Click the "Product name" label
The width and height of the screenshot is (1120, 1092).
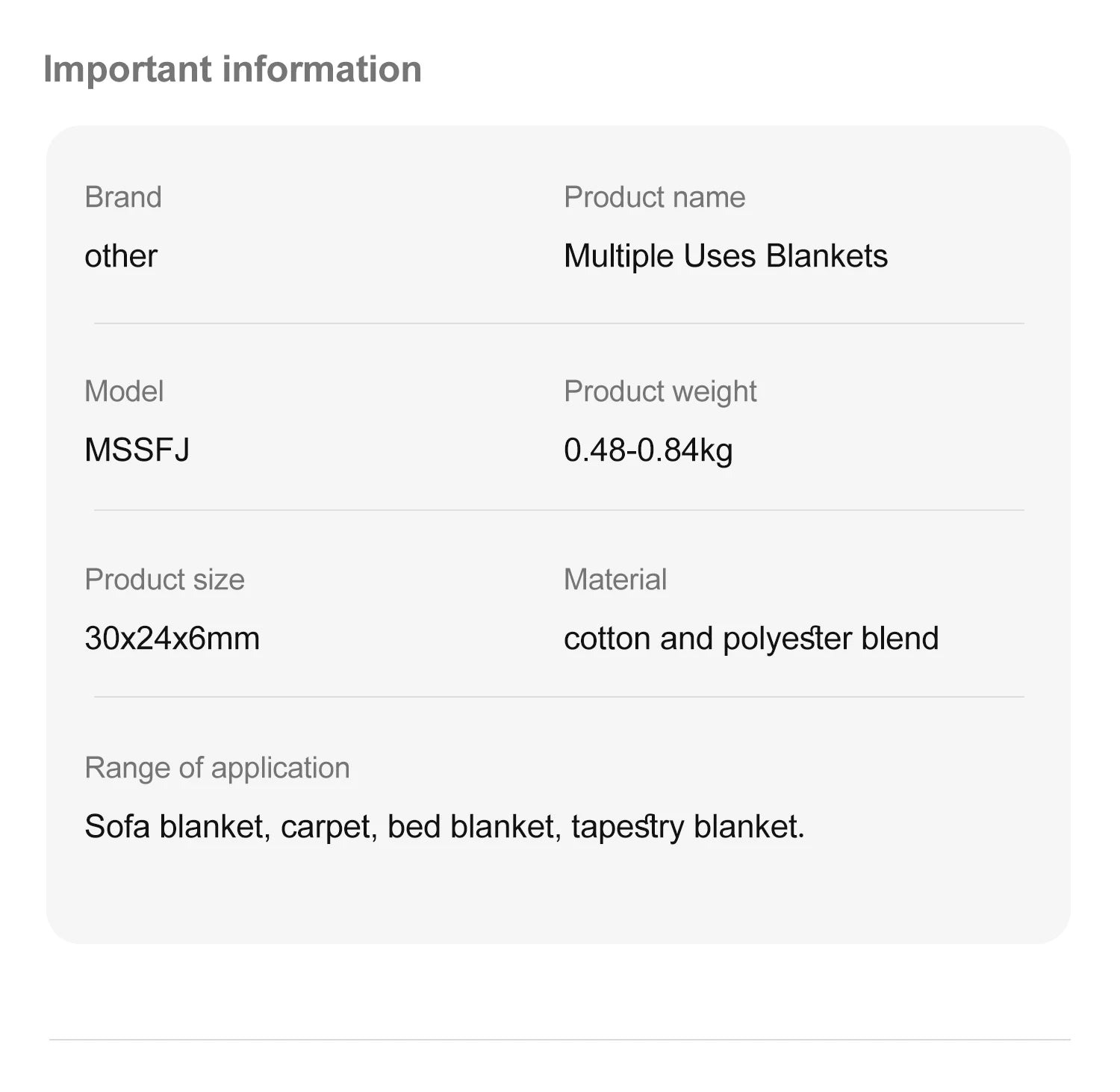pos(654,197)
